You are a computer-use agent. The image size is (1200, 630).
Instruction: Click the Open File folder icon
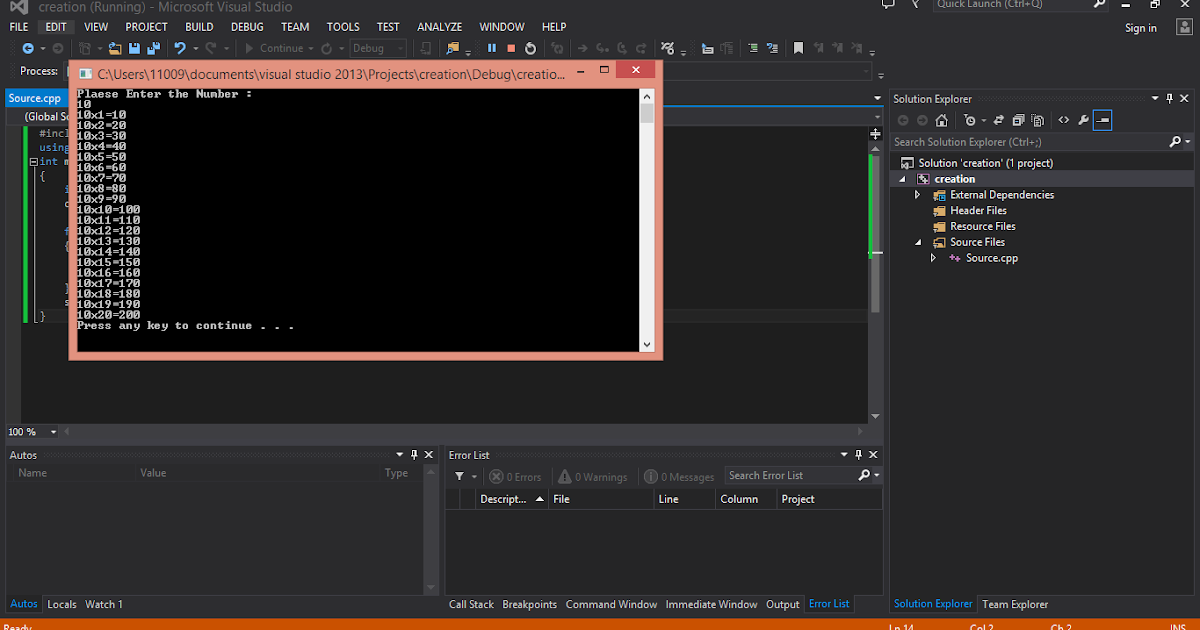pos(115,48)
